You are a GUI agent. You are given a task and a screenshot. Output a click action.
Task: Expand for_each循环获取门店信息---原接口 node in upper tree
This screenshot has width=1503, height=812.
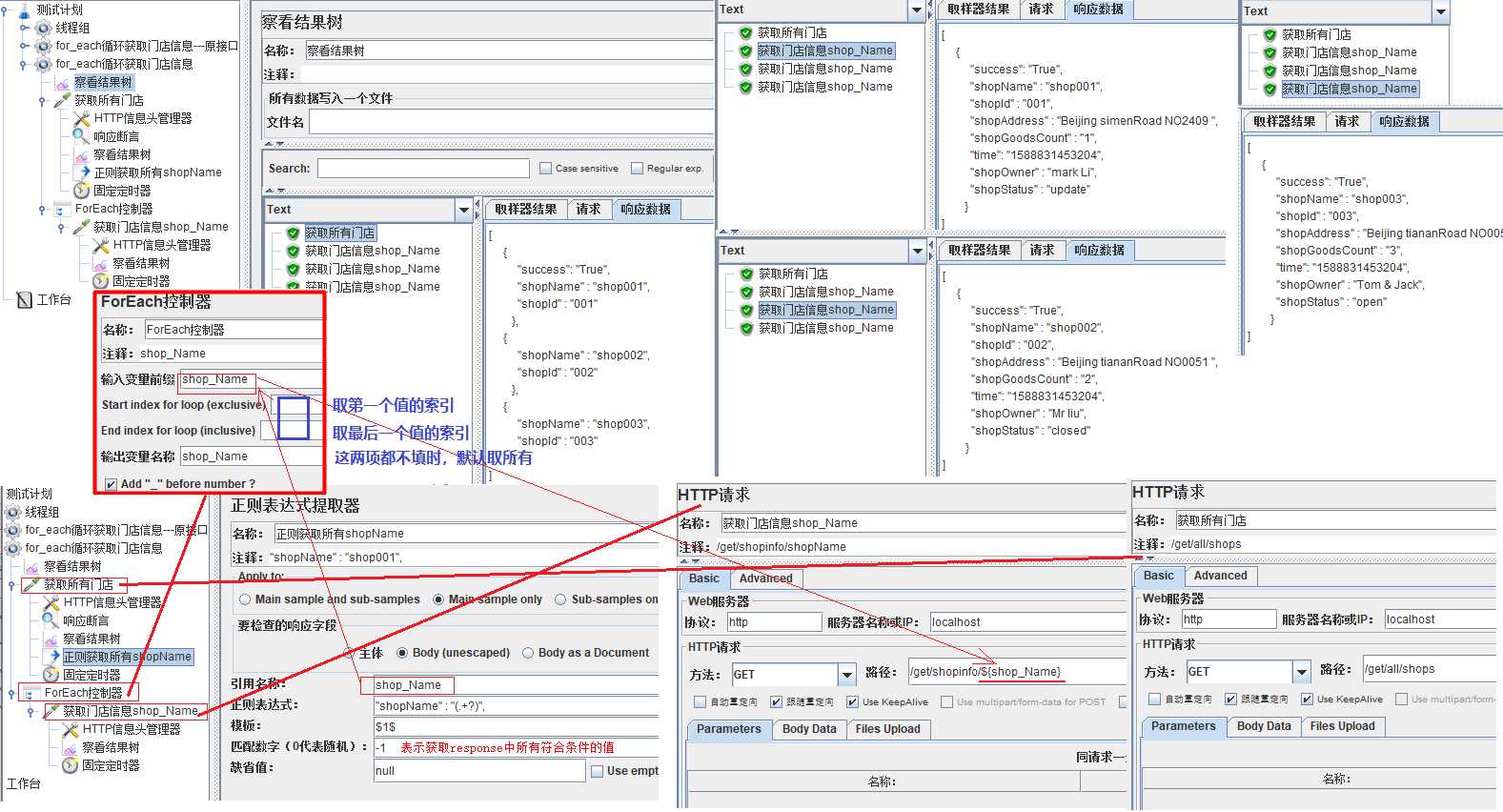pos(24,46)
